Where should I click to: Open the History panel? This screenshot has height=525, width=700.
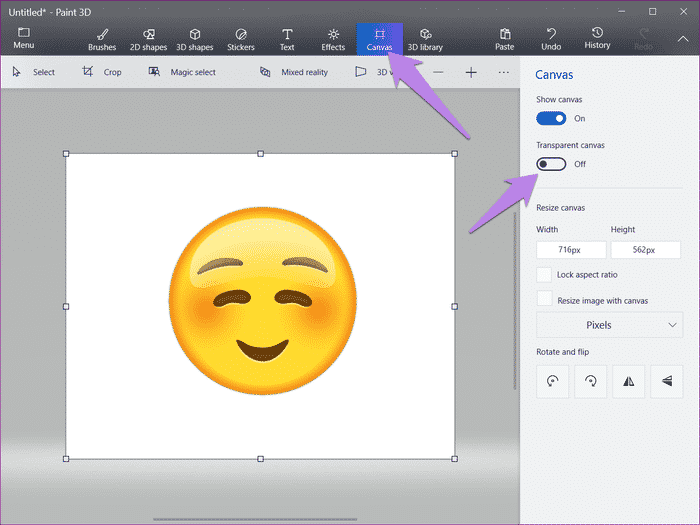(597, 38)
